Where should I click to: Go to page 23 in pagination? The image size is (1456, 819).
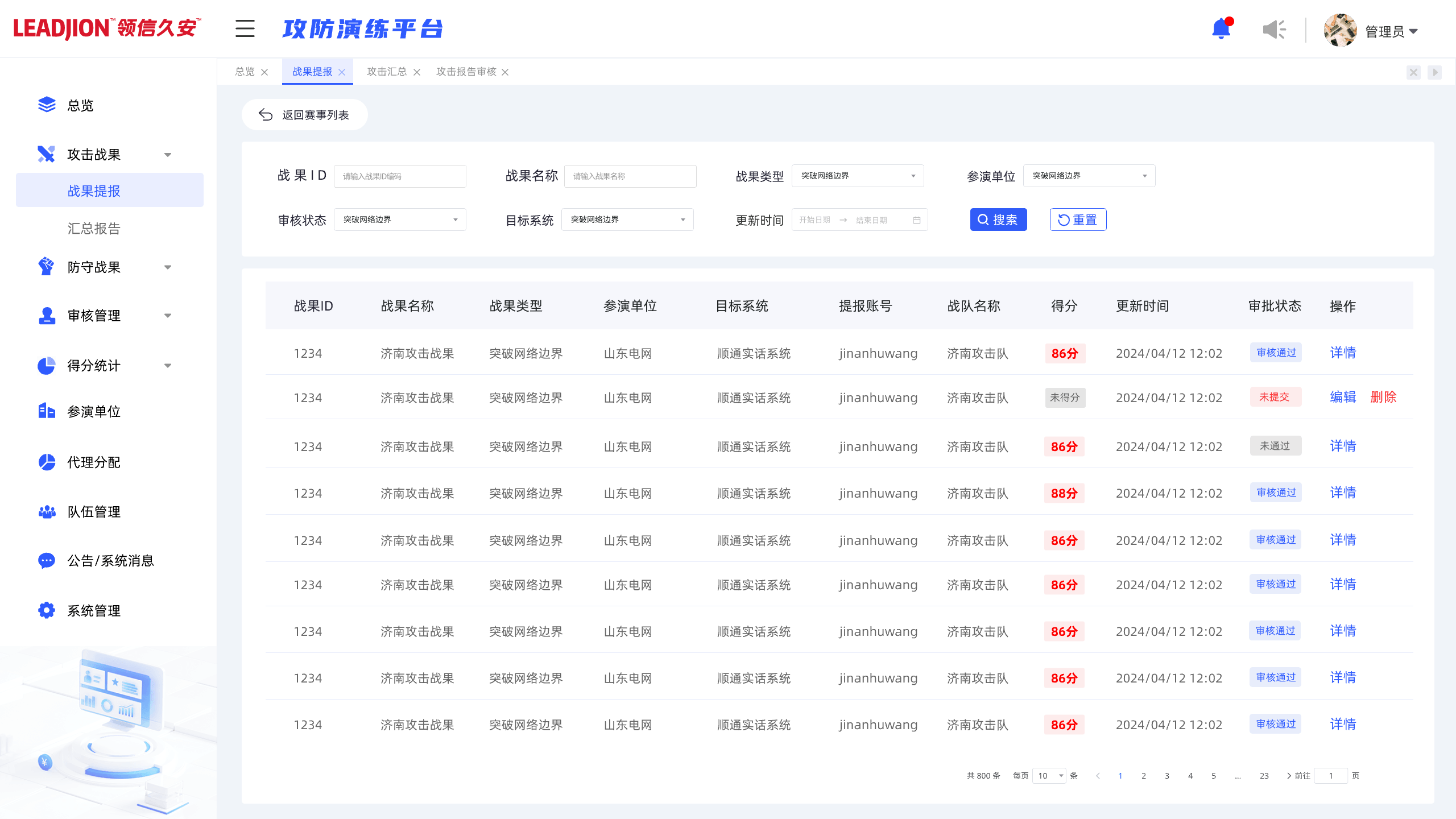1264,776
